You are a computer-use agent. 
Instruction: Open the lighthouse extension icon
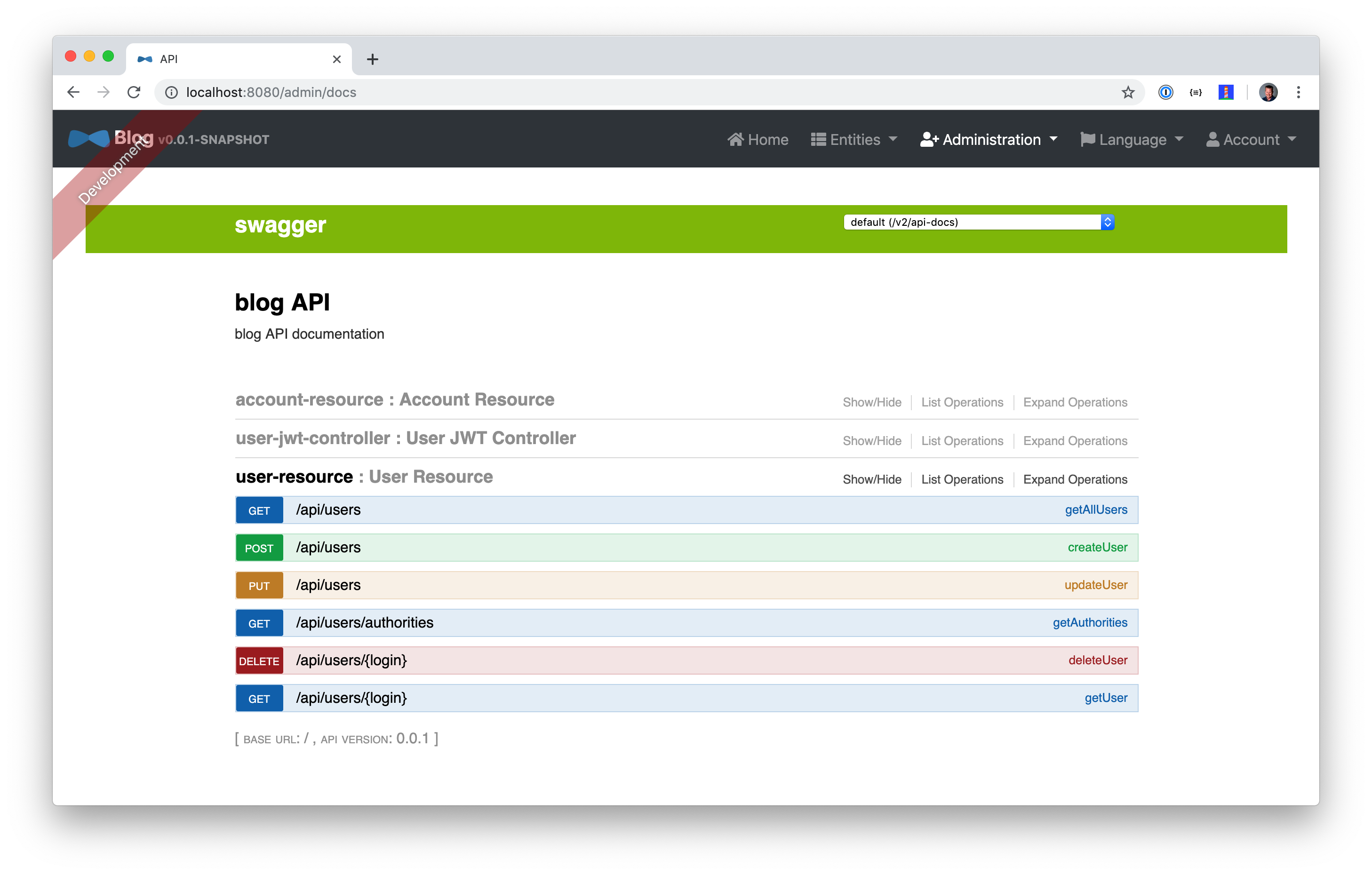(x=1226, y=92)
